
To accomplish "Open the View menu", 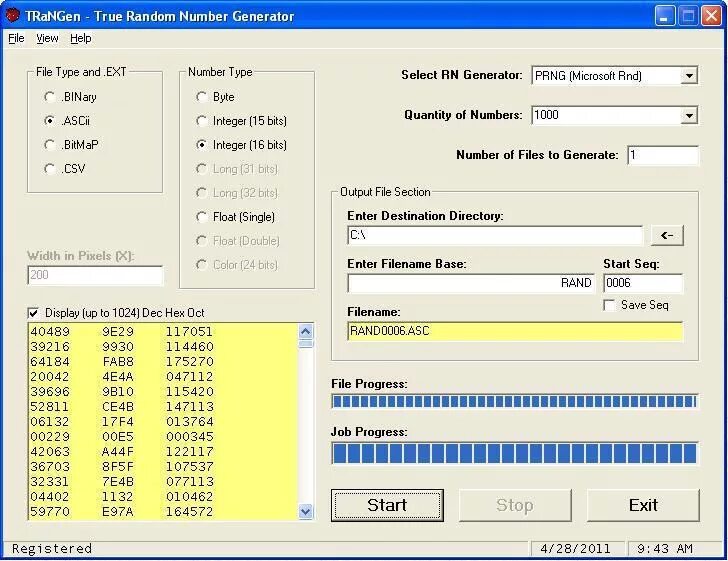I will pyautogui.click(x=47, y=38).
